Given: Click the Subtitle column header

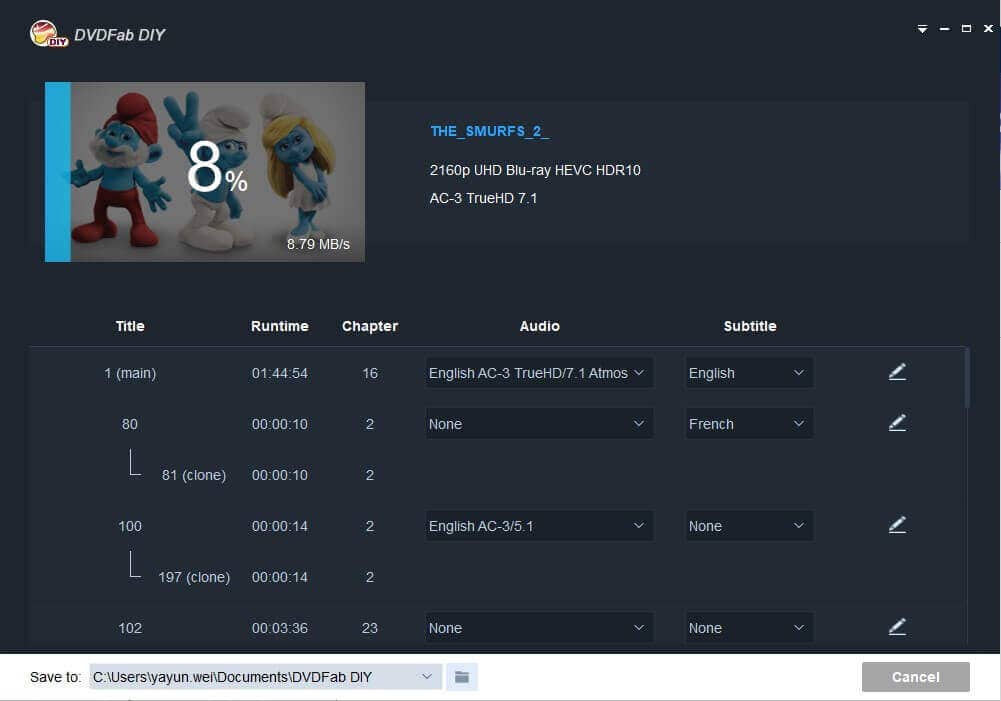Looking at the screenshot, I should [749, 326].
